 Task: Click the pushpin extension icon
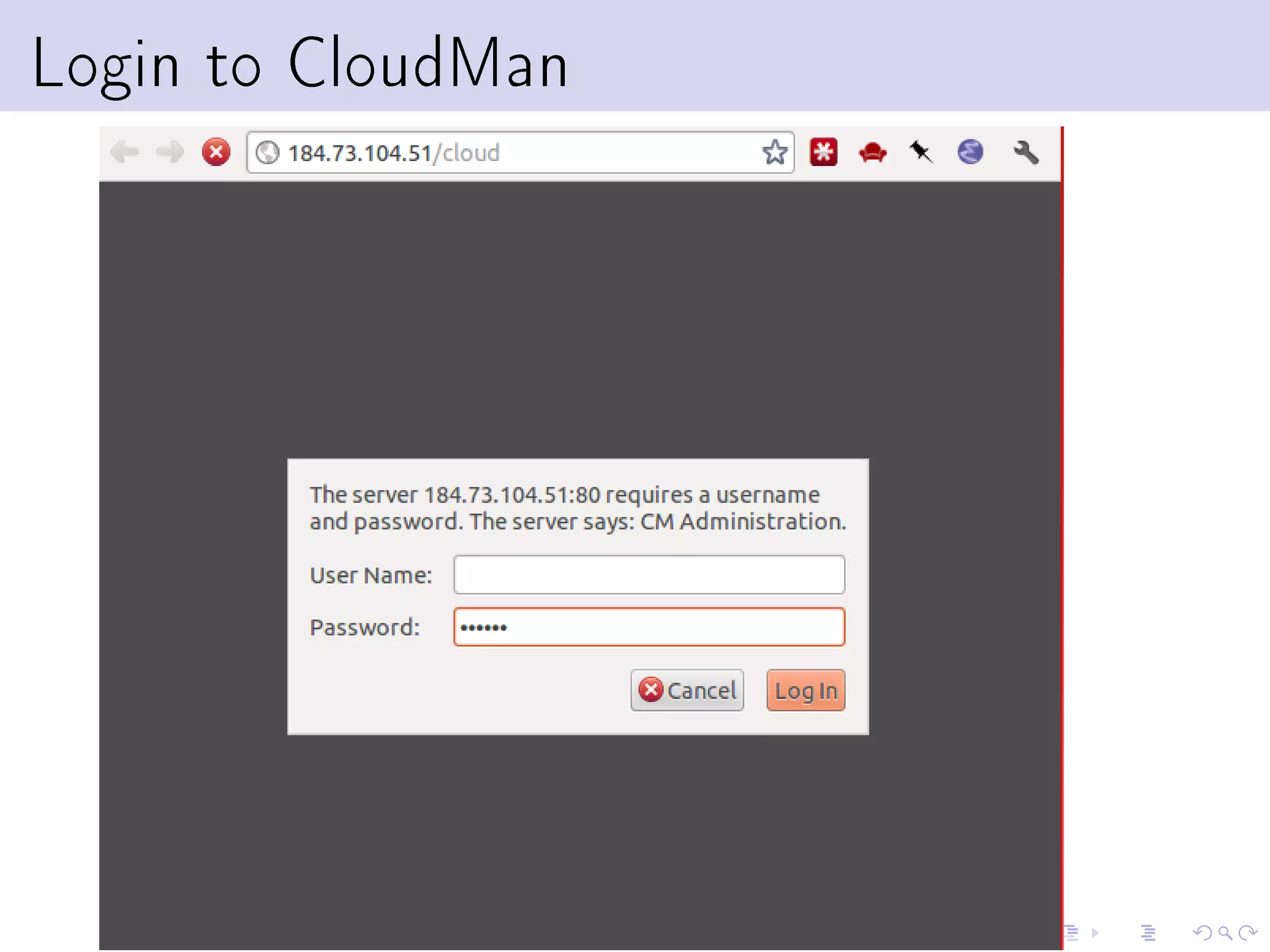pos(921,152)
